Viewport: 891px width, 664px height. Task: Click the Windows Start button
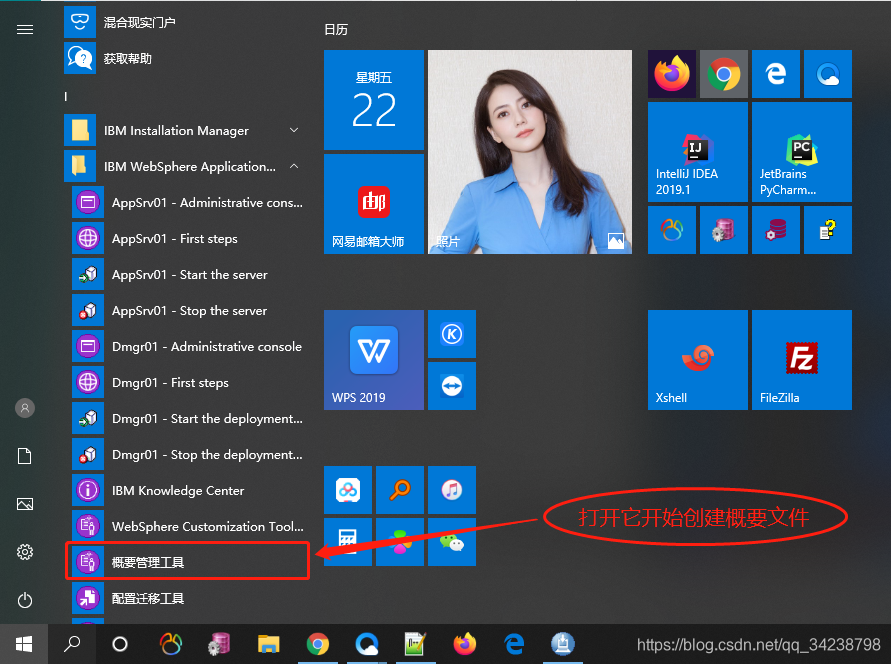[24, 644]
